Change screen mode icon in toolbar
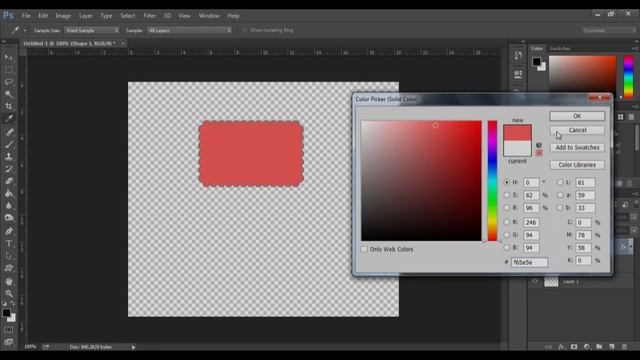This screenshot has width=640, height=360. point(9,342)
